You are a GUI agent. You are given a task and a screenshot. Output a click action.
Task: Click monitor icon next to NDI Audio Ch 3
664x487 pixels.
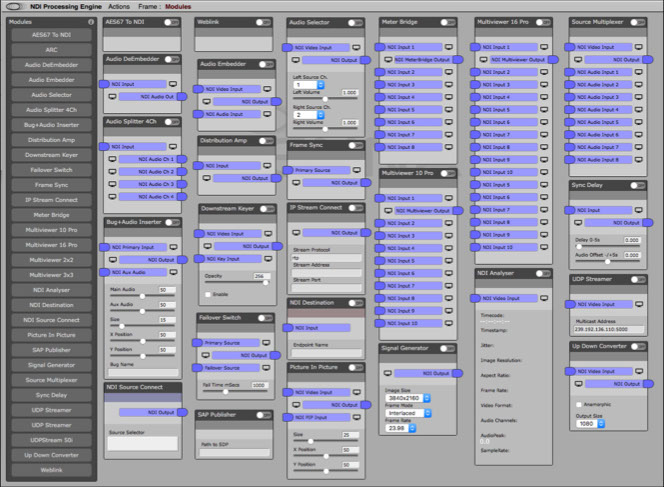112,184
